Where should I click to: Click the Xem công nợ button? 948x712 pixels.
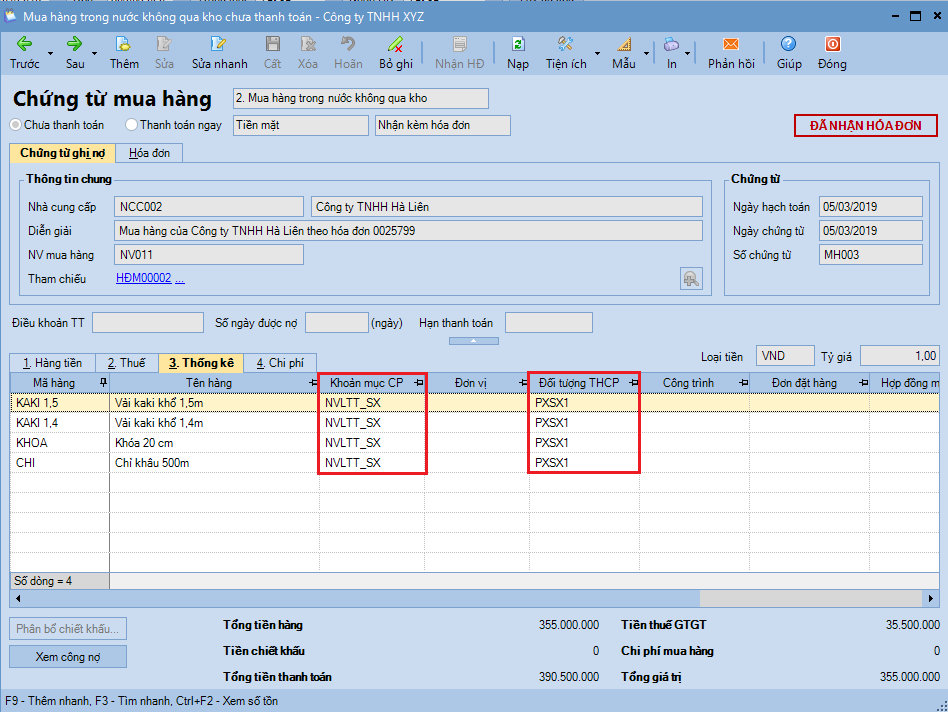click(68, 656)
